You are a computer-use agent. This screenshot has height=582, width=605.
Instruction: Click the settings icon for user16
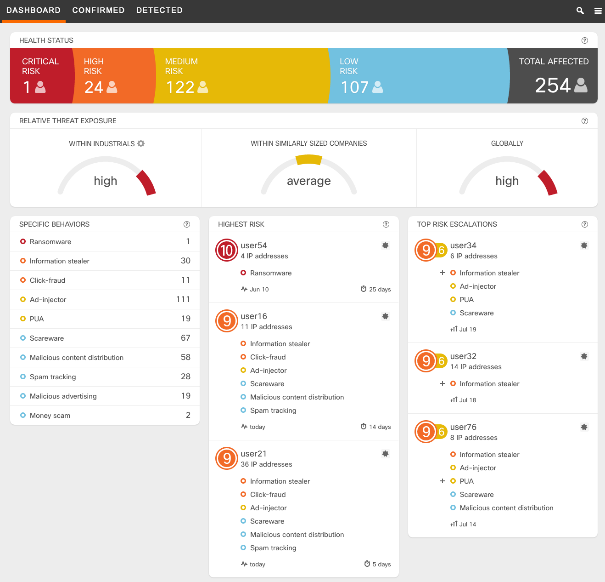[x=385, y=316]
